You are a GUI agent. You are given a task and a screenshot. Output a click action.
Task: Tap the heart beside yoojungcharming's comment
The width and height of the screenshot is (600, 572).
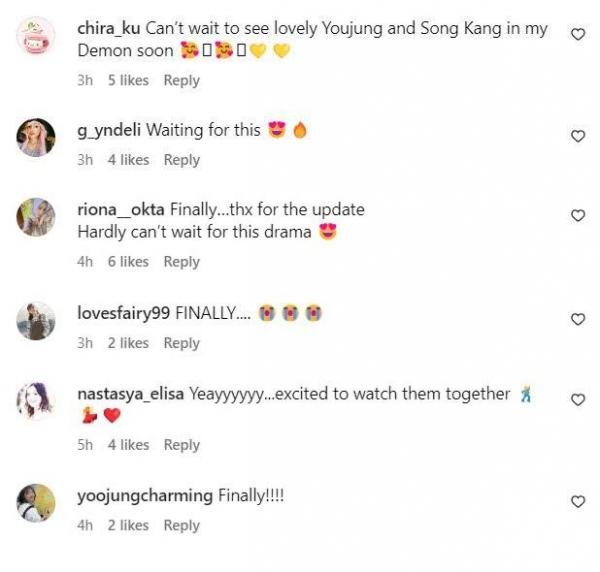577,502
